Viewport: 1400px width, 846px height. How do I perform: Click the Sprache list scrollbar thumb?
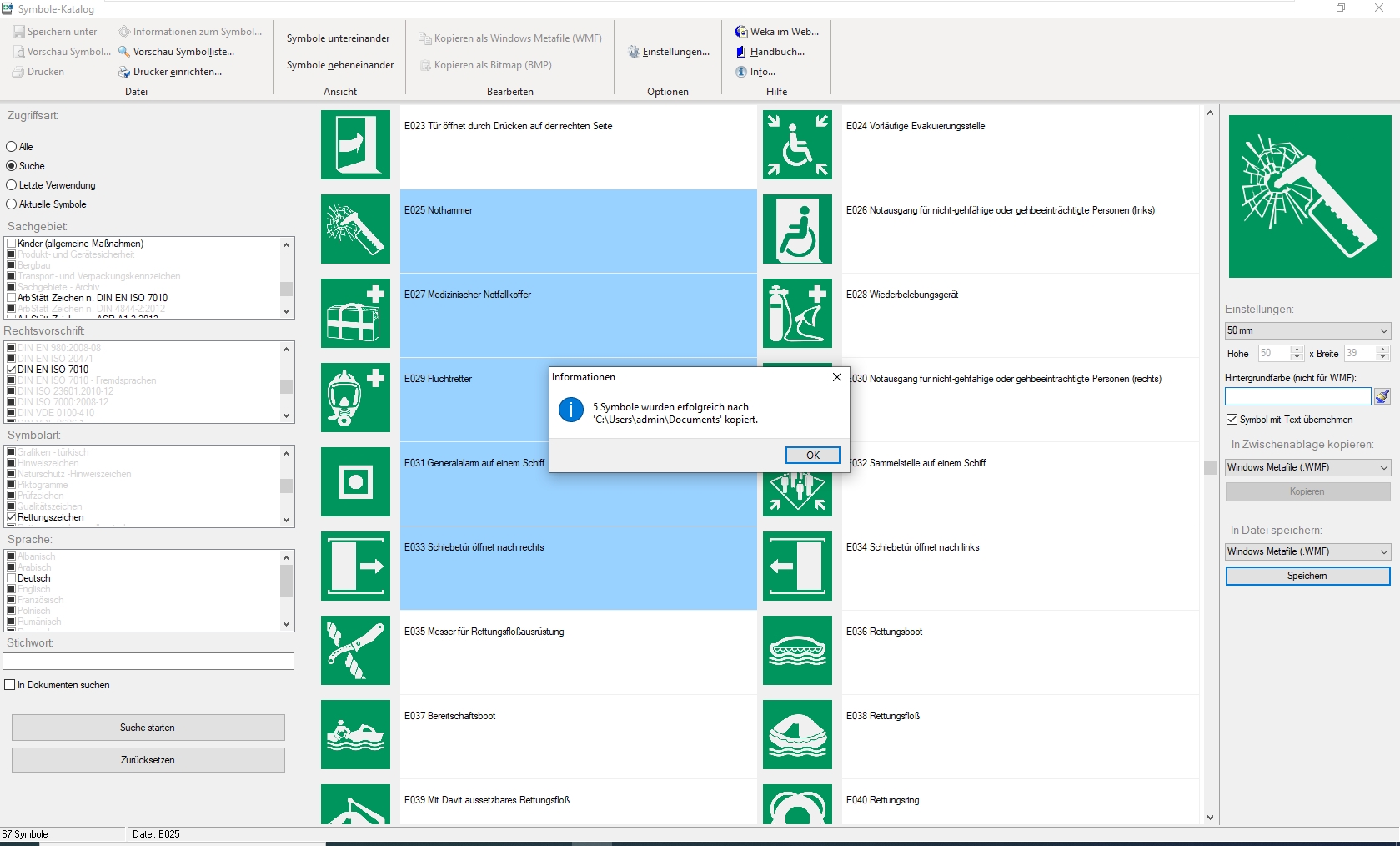pyautogui.click(x=286, y=582)
